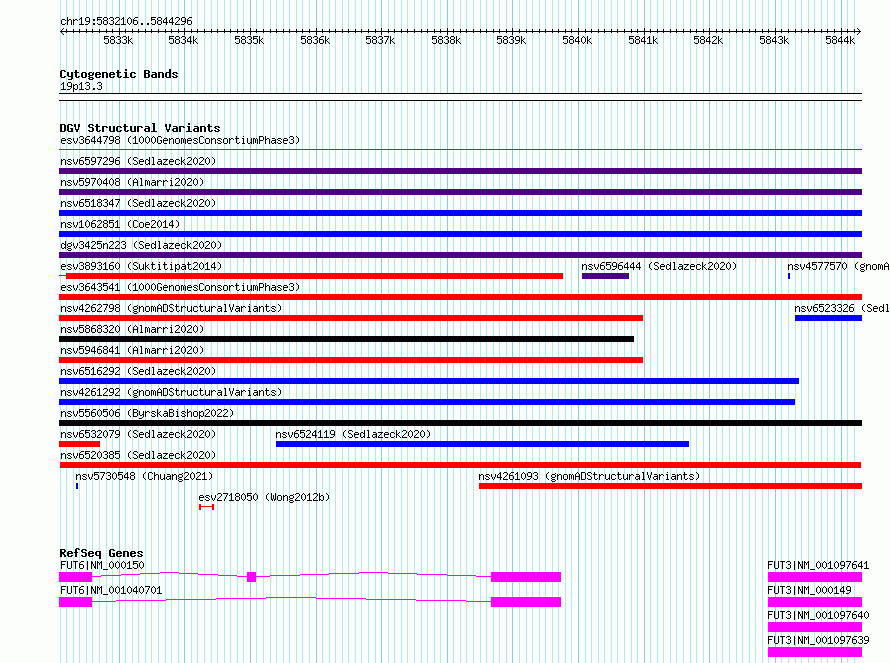Click the FUT3|NM_000149 magenta gene bar
Screen dimensions: 890x663
pos(815,602)
